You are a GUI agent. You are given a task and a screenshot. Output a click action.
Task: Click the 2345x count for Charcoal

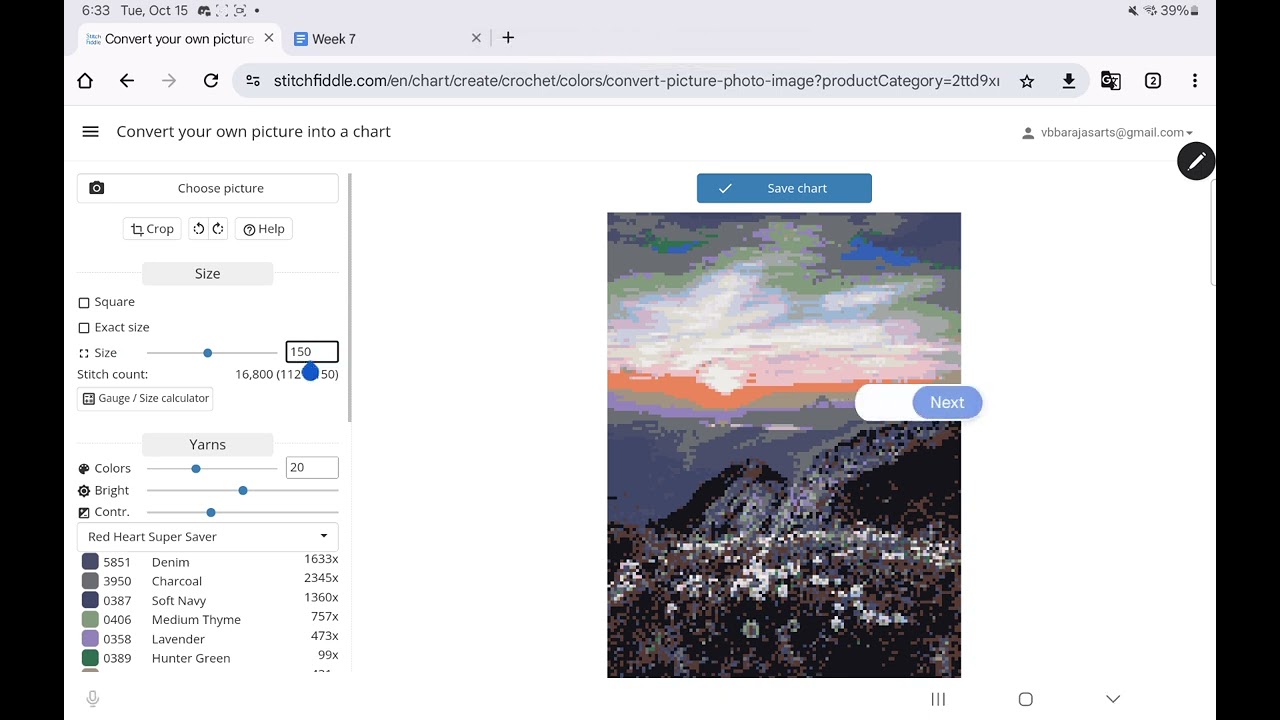pyautogui.click(x=321, y=578)
